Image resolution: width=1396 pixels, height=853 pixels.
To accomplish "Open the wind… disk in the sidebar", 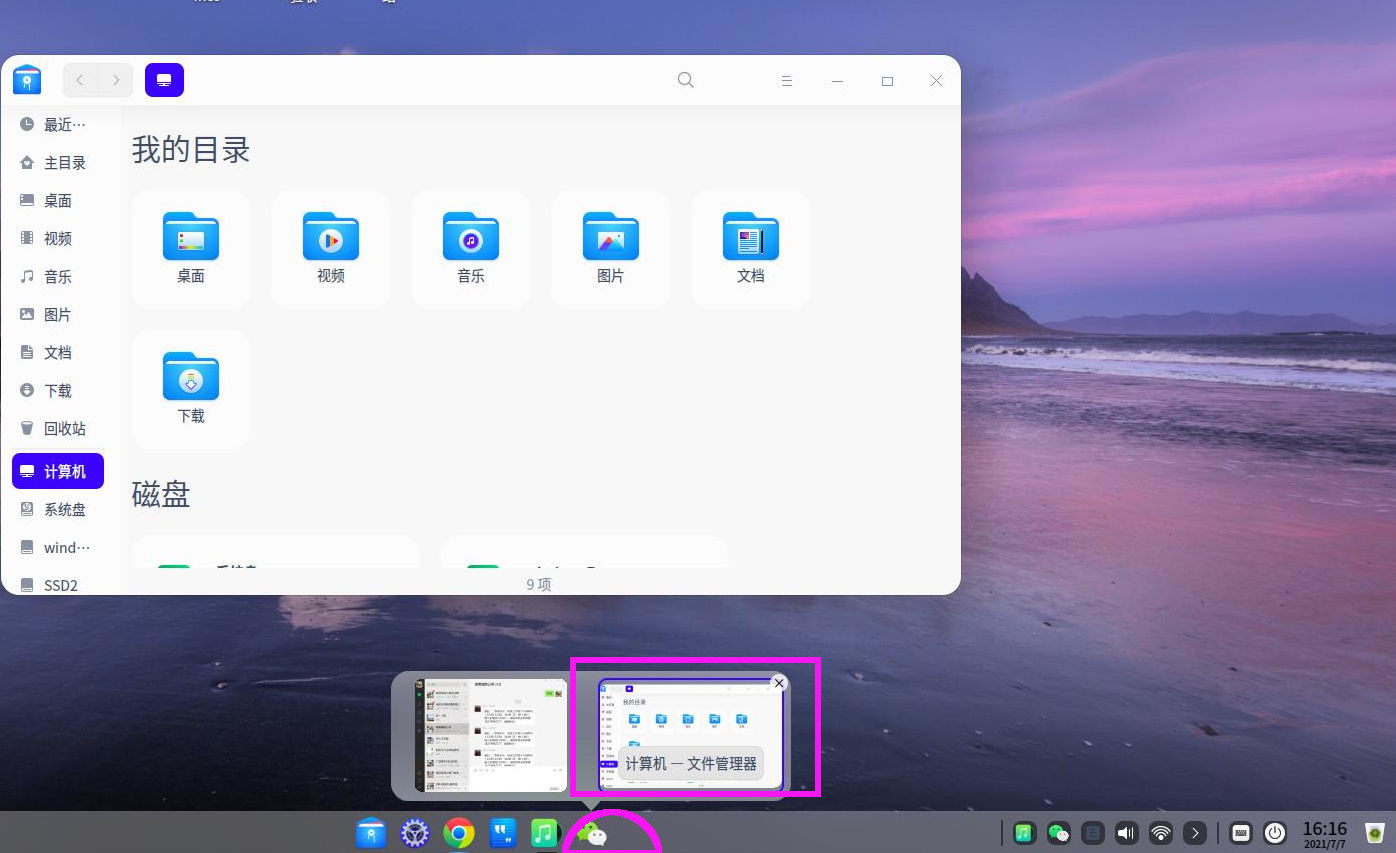I will (x=58, y=547).
